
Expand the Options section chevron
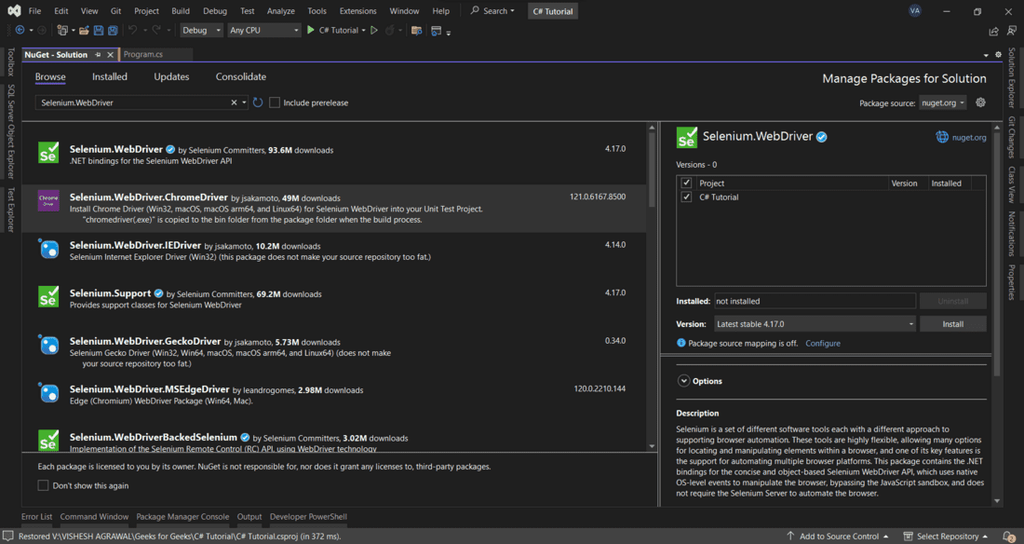(x=684, y=381)
